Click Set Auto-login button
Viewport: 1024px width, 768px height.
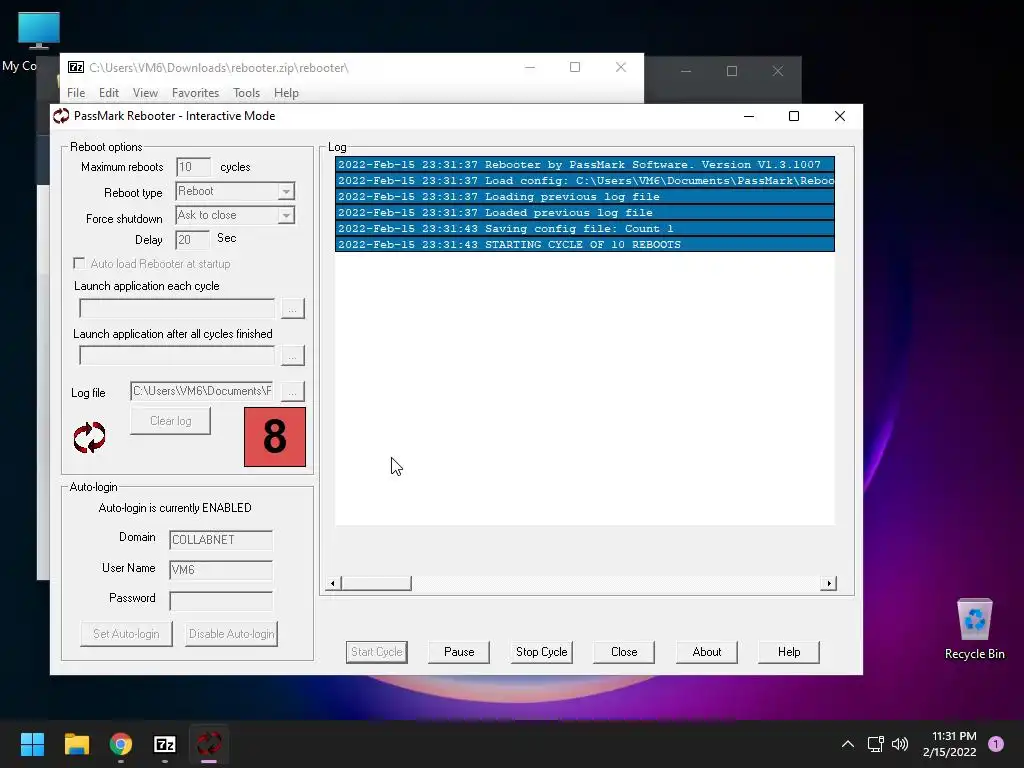126,633
